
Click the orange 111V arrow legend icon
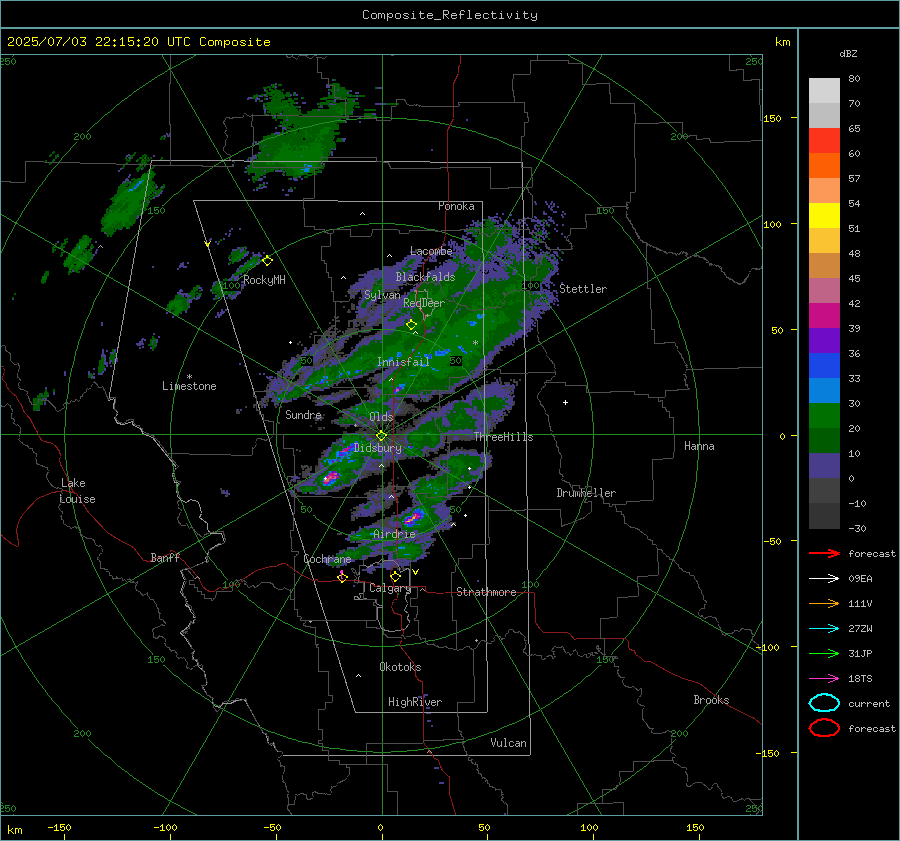tap(824, 603)
